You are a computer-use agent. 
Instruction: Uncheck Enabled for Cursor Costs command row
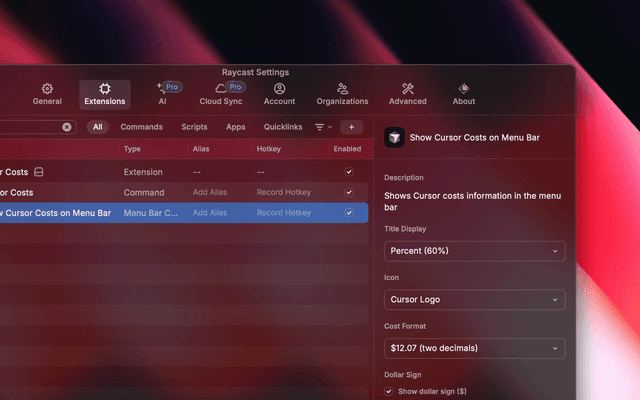click(x=348, y=192)
